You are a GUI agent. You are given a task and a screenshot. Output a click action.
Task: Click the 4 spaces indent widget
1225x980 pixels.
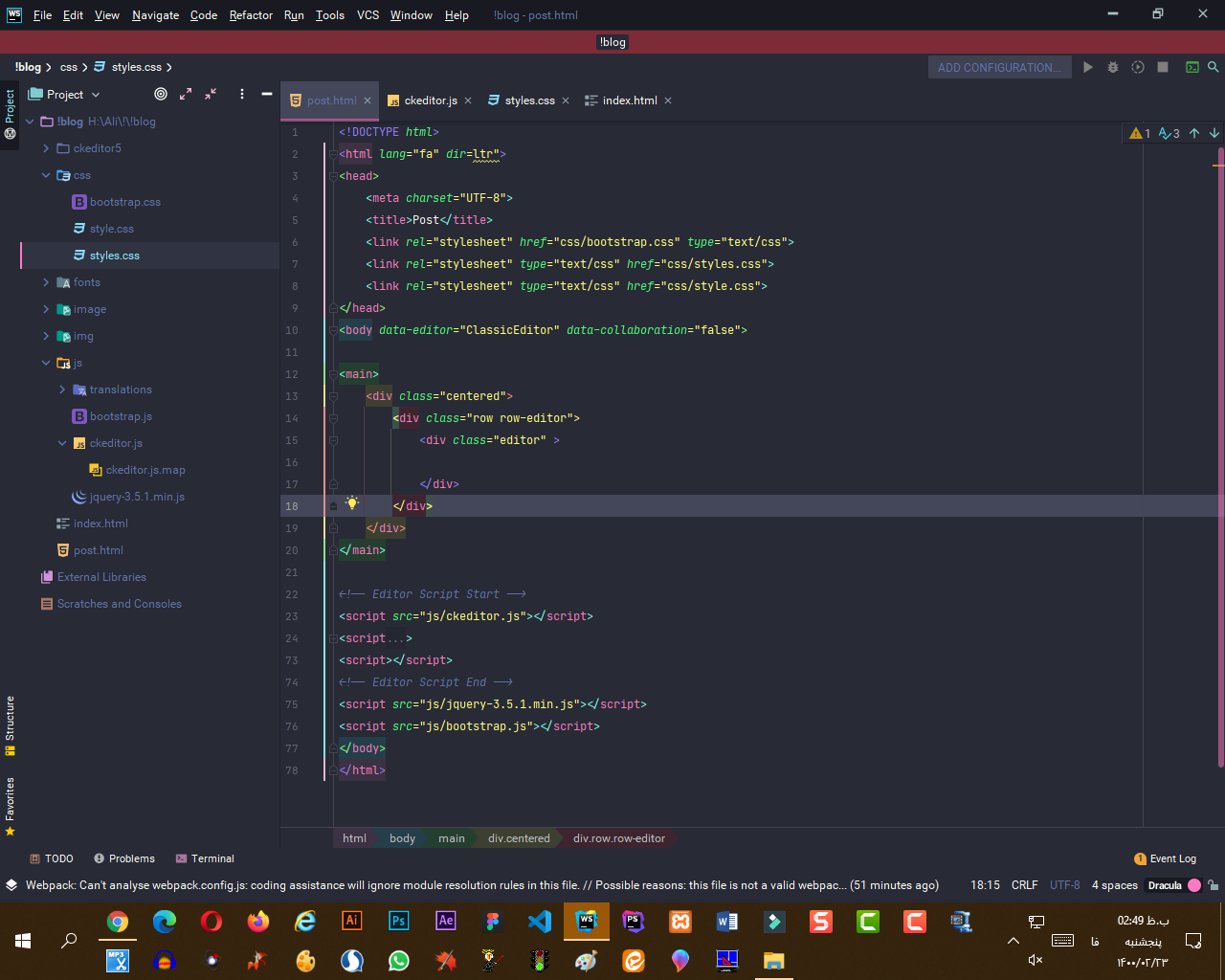(x=1115, y=885)
